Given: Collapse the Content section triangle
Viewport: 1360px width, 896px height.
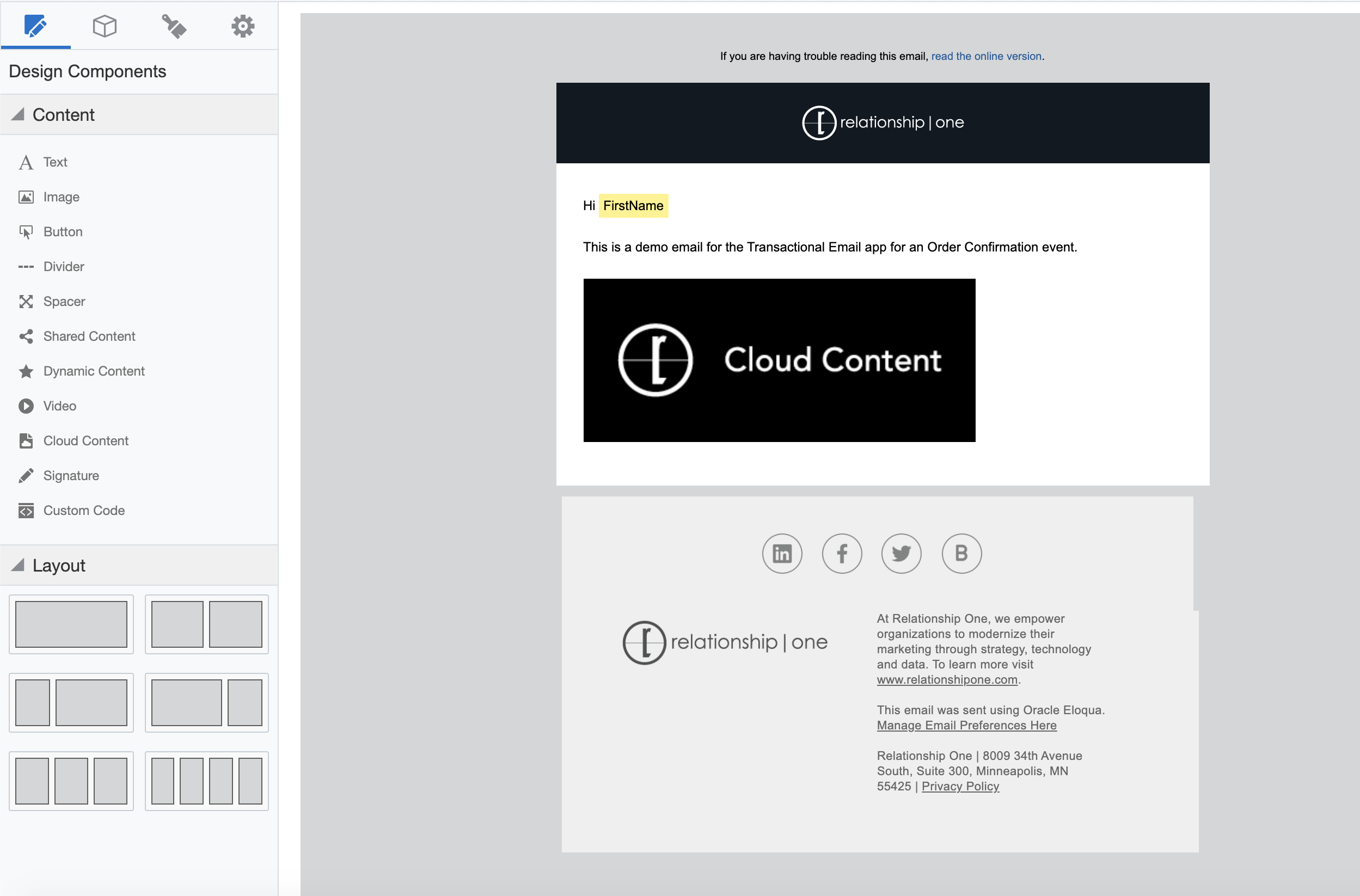Looking at the screenshot, I should coord(18,115).
